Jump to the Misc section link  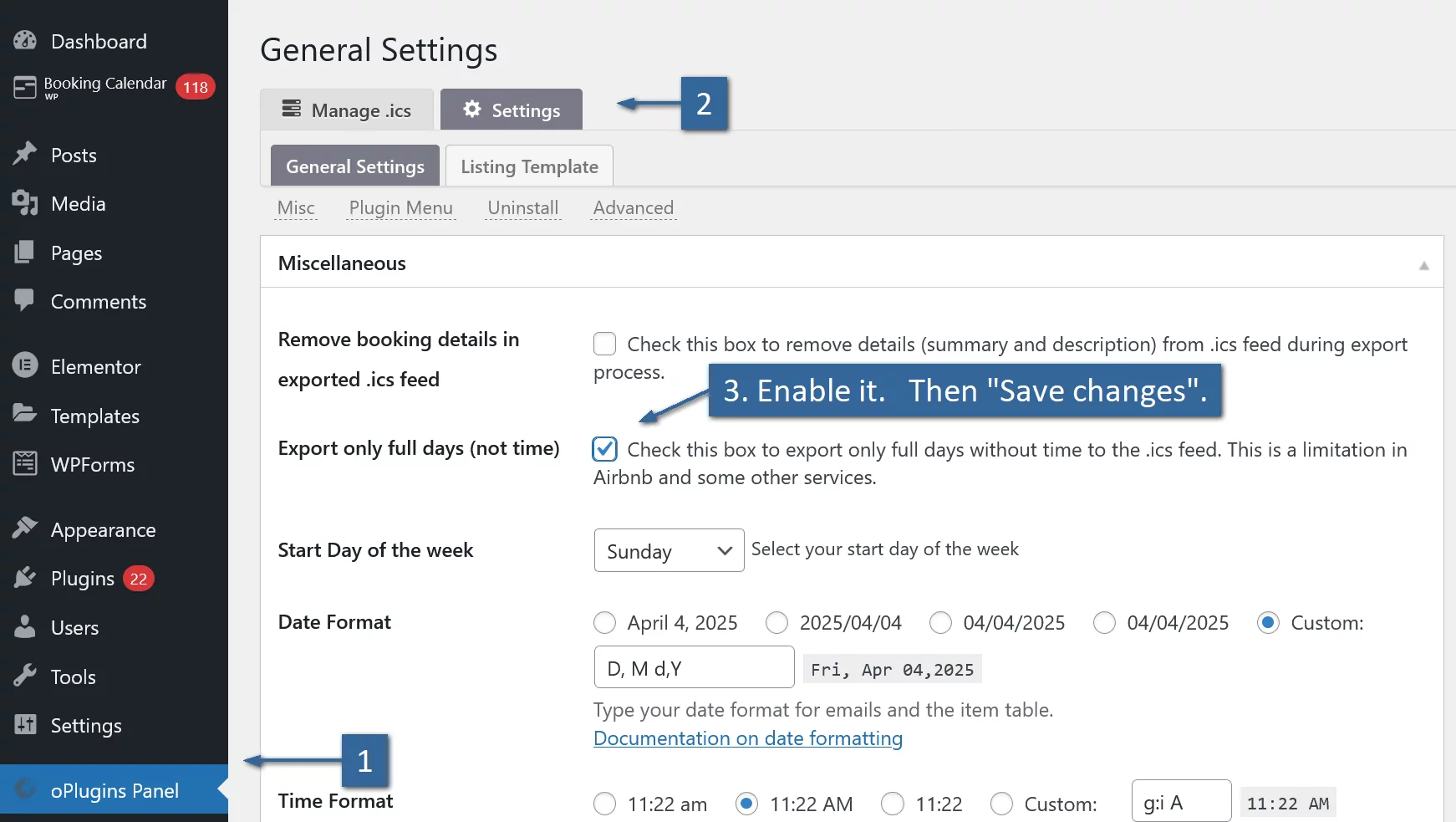296,207
